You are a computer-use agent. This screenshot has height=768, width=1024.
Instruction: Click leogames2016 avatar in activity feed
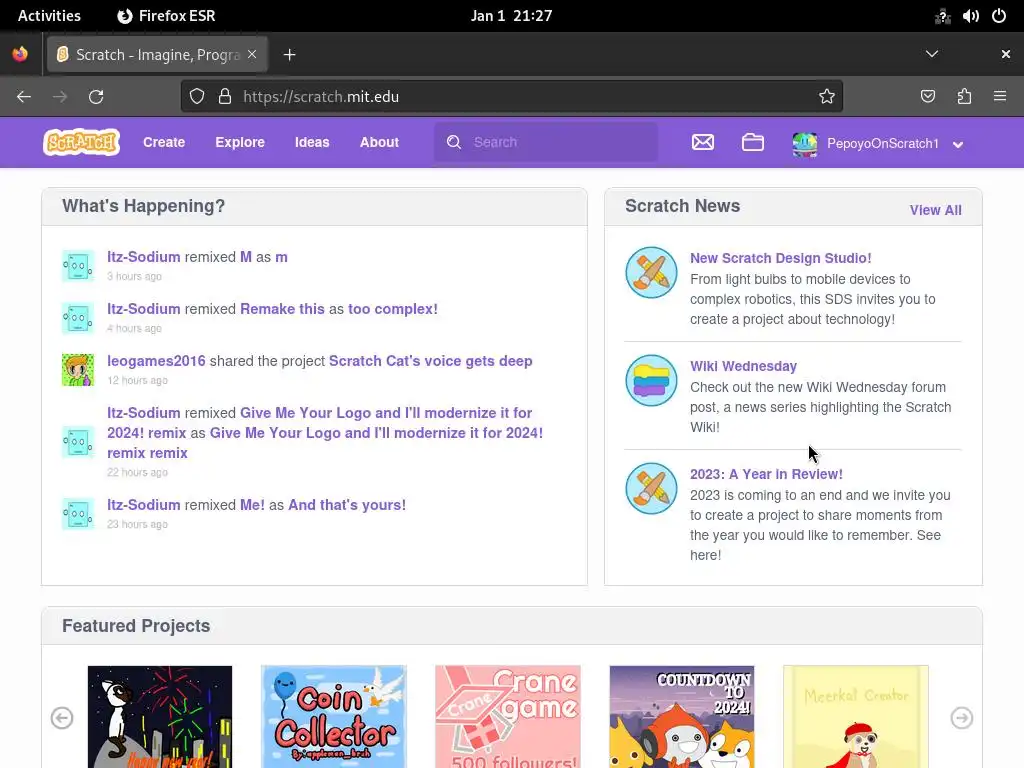78,370
